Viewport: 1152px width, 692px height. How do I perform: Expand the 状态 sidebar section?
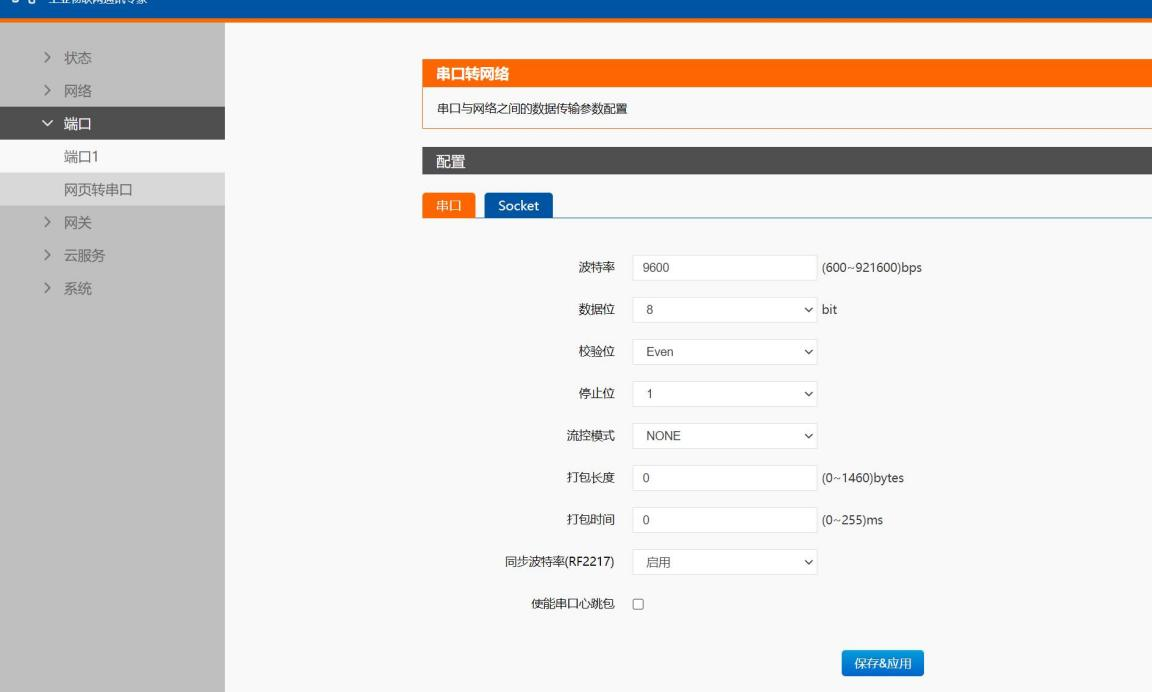click(x=77, y=58)
